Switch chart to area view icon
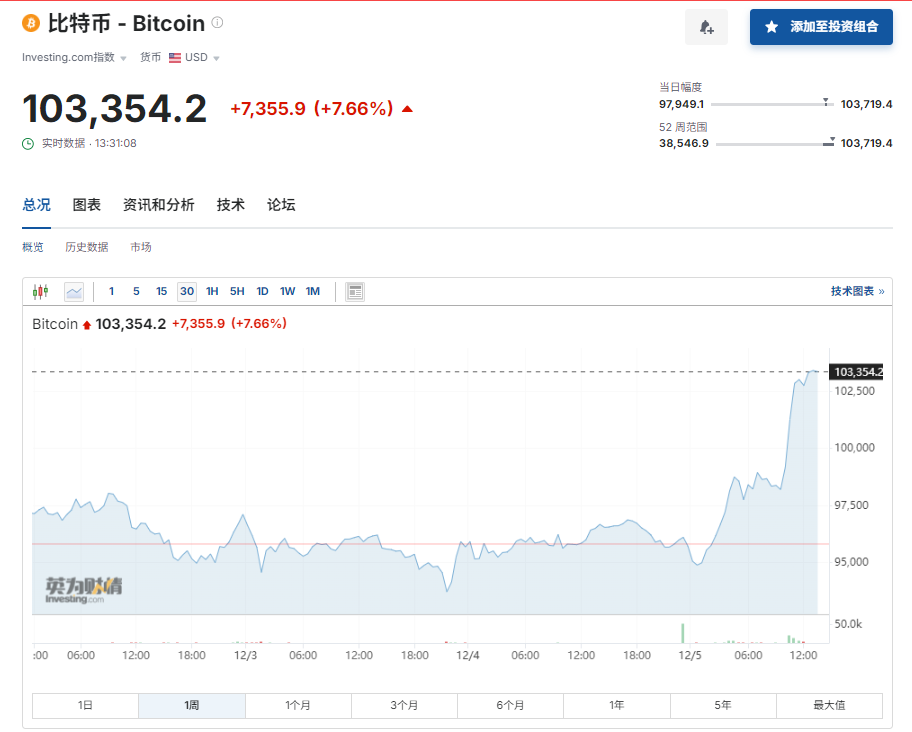 (x=74, y=292)
